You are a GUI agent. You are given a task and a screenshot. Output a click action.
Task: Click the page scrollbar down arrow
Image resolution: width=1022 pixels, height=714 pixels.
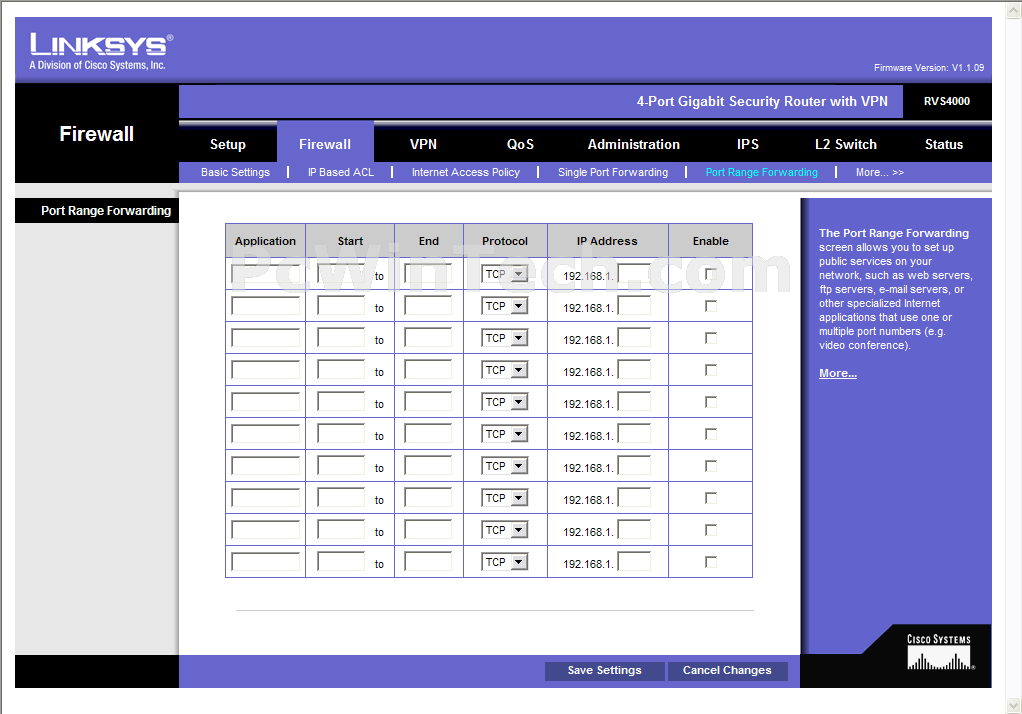[1014, 706]
